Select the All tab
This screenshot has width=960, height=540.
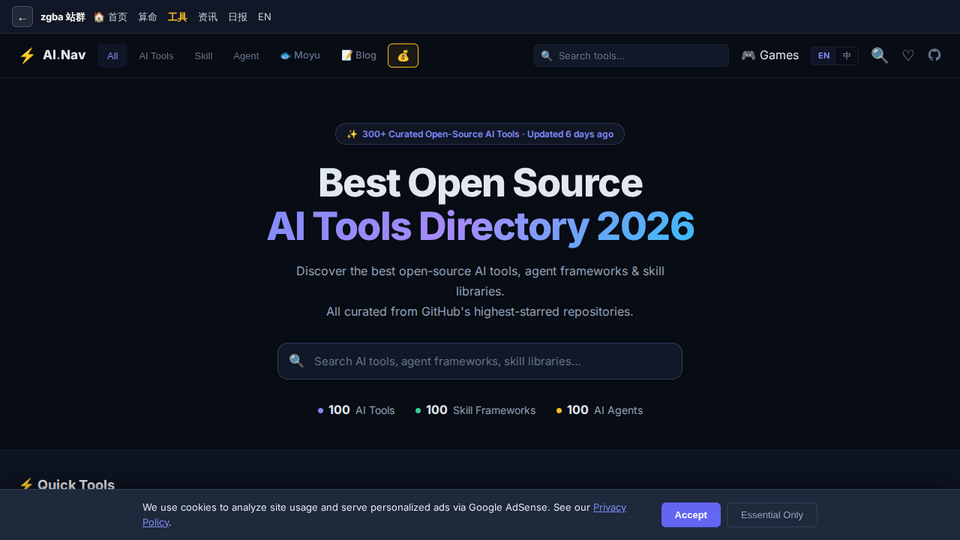coord(113,56)
